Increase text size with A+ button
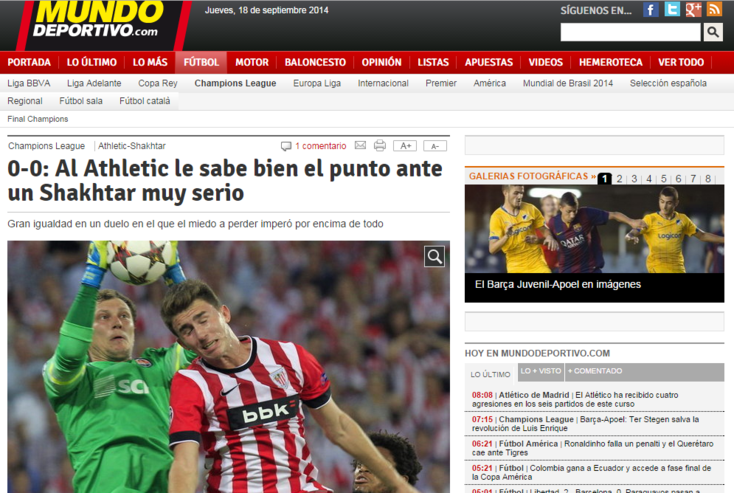 tap(405, 146)
